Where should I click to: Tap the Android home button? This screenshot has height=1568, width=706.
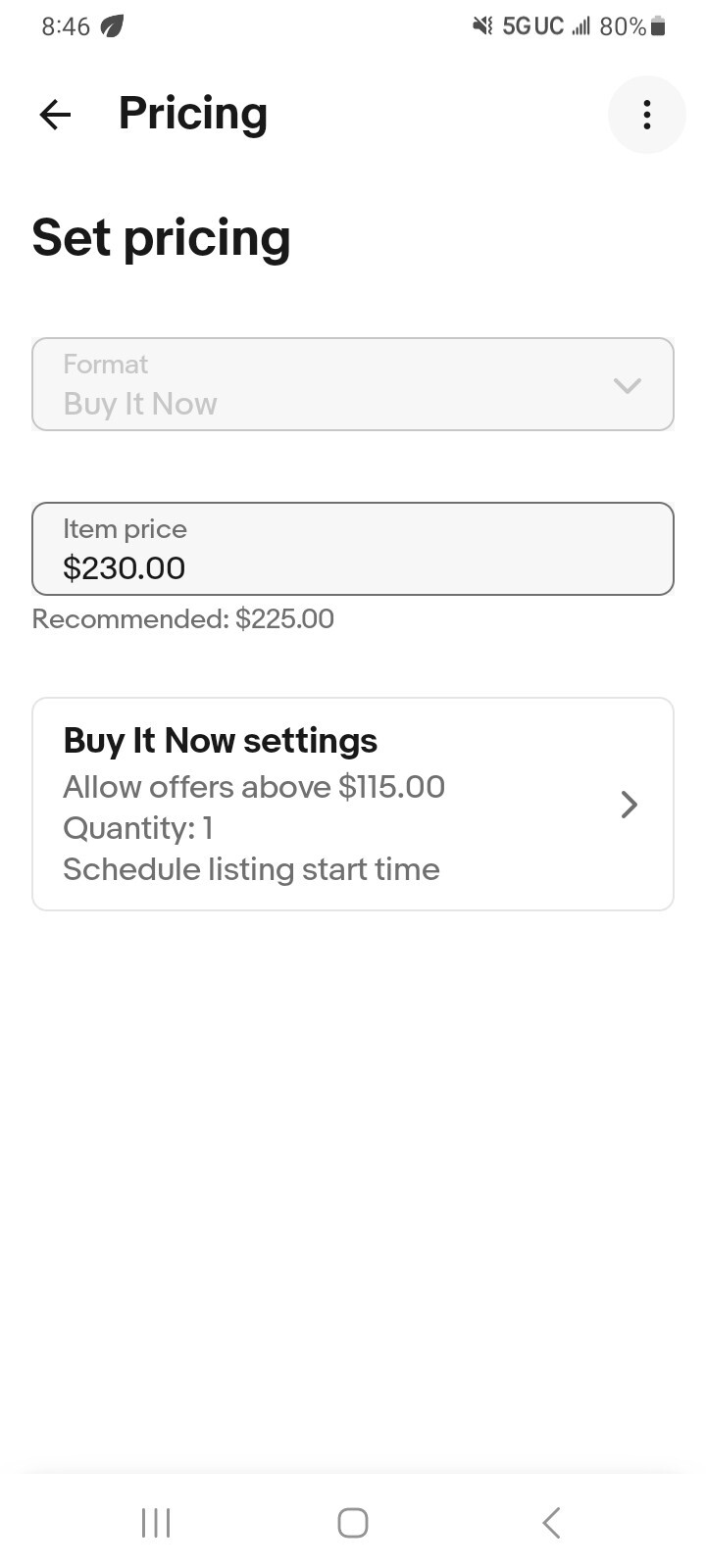pyautogui.click(x=353, y=1523)
